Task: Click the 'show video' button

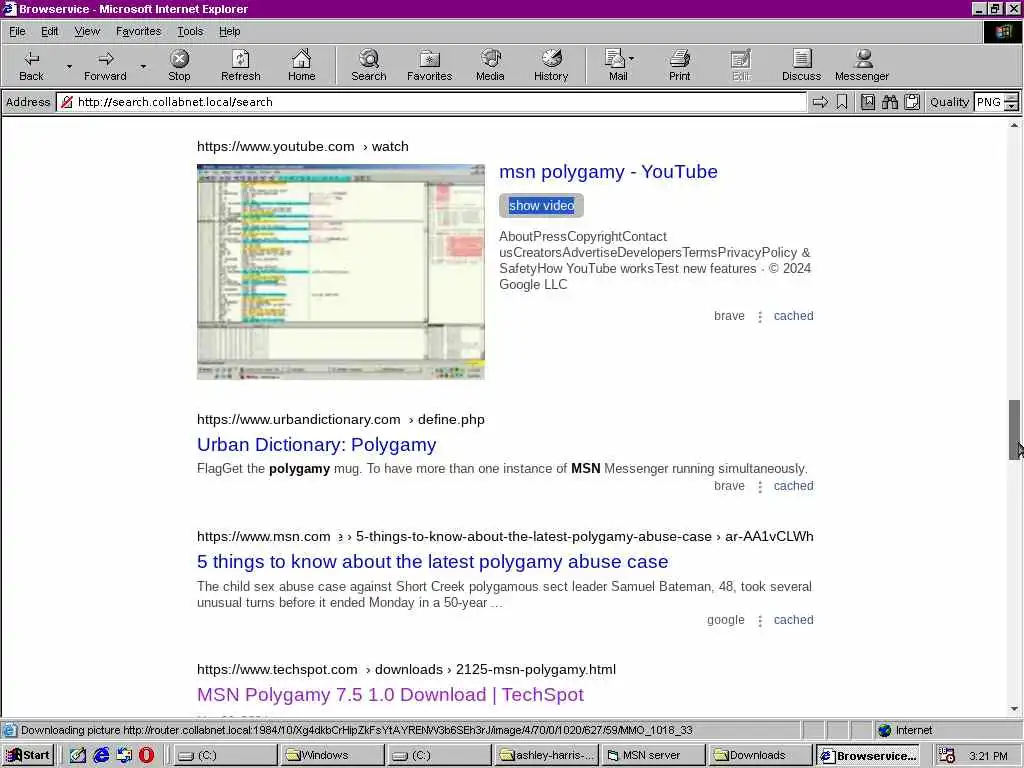Action: [541, 205]
